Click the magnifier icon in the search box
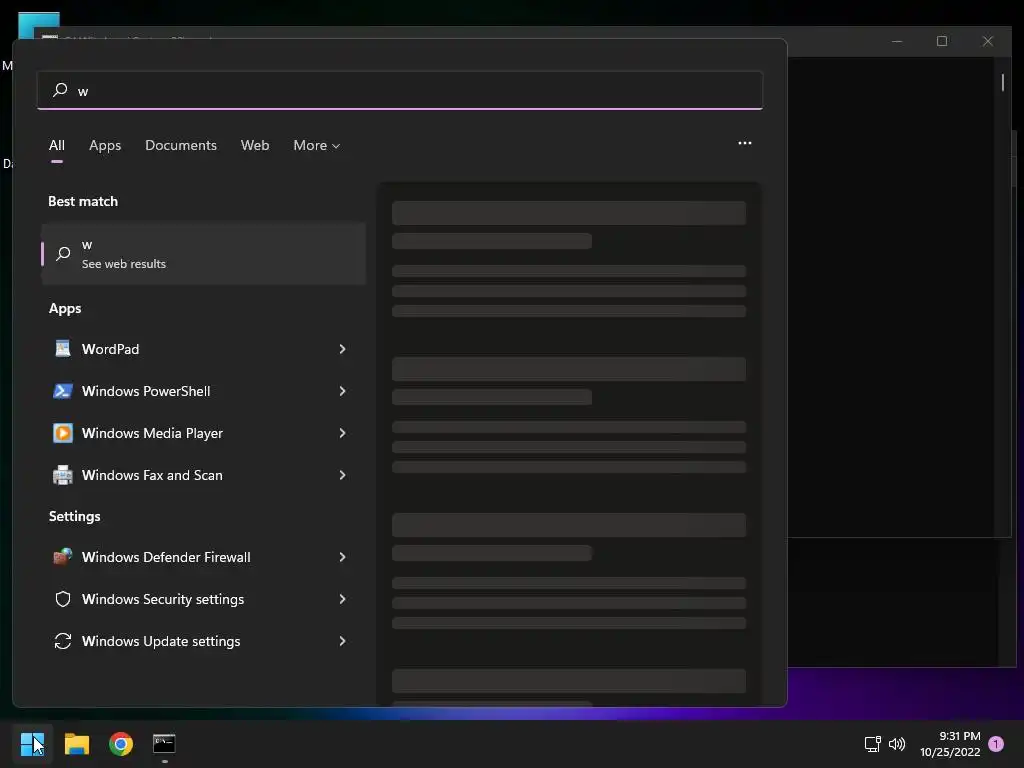The image size is (1024, 768). 60,89
